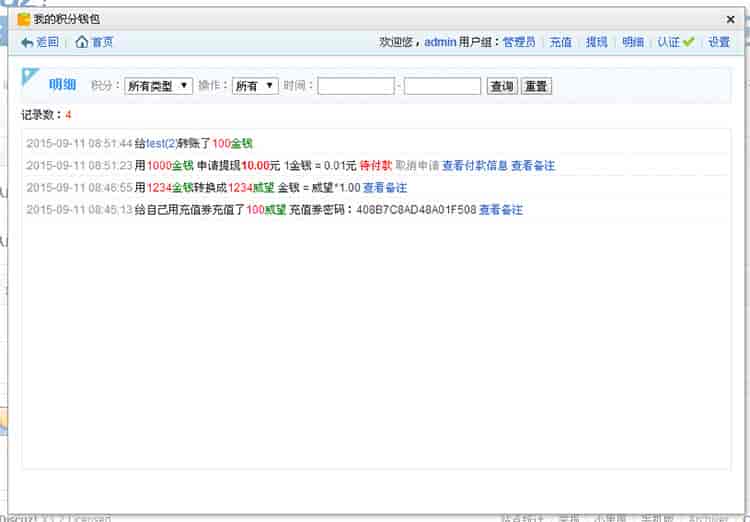The image size is (750, 522).
Task: Click 取消申请 to cancel withdrawal request
Action: [417, 165]
